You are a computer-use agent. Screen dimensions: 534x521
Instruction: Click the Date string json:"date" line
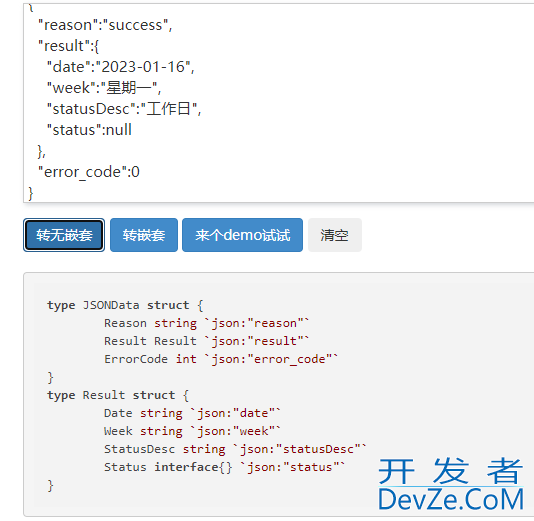tap(192, 413)
